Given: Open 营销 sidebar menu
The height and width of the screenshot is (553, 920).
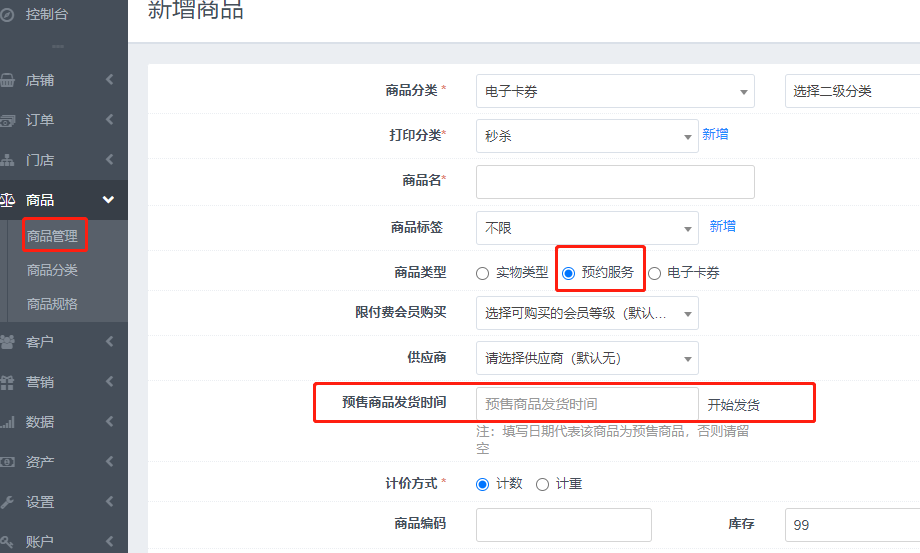Looking at the screenshot, I should 64,382.
